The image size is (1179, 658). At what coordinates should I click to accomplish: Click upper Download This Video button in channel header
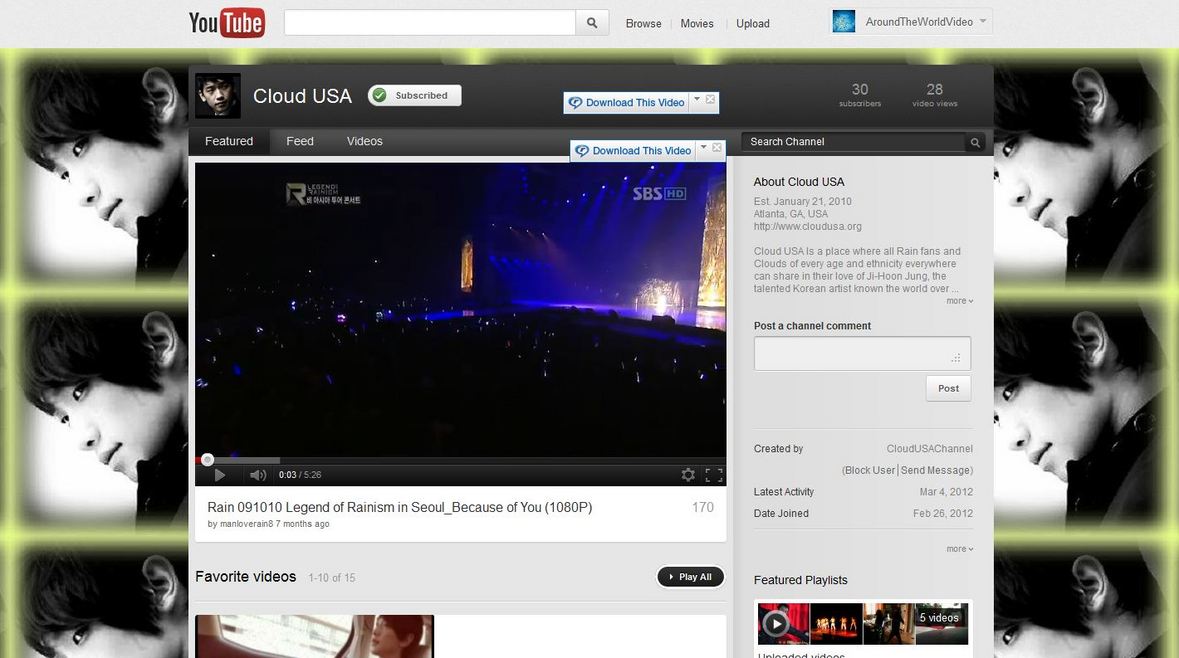(627, 103)
